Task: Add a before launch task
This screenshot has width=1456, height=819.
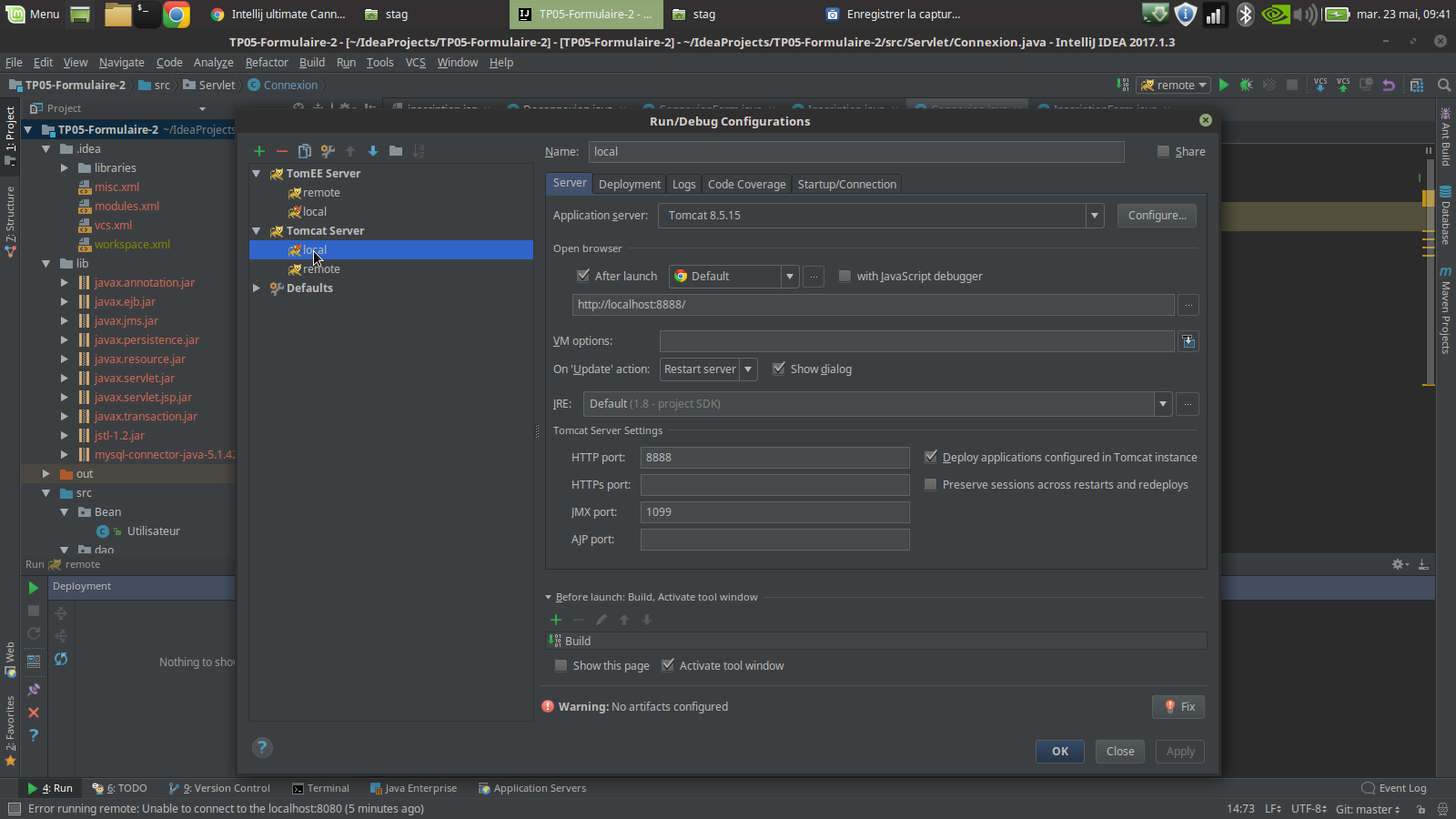Action: coord(556,620)
